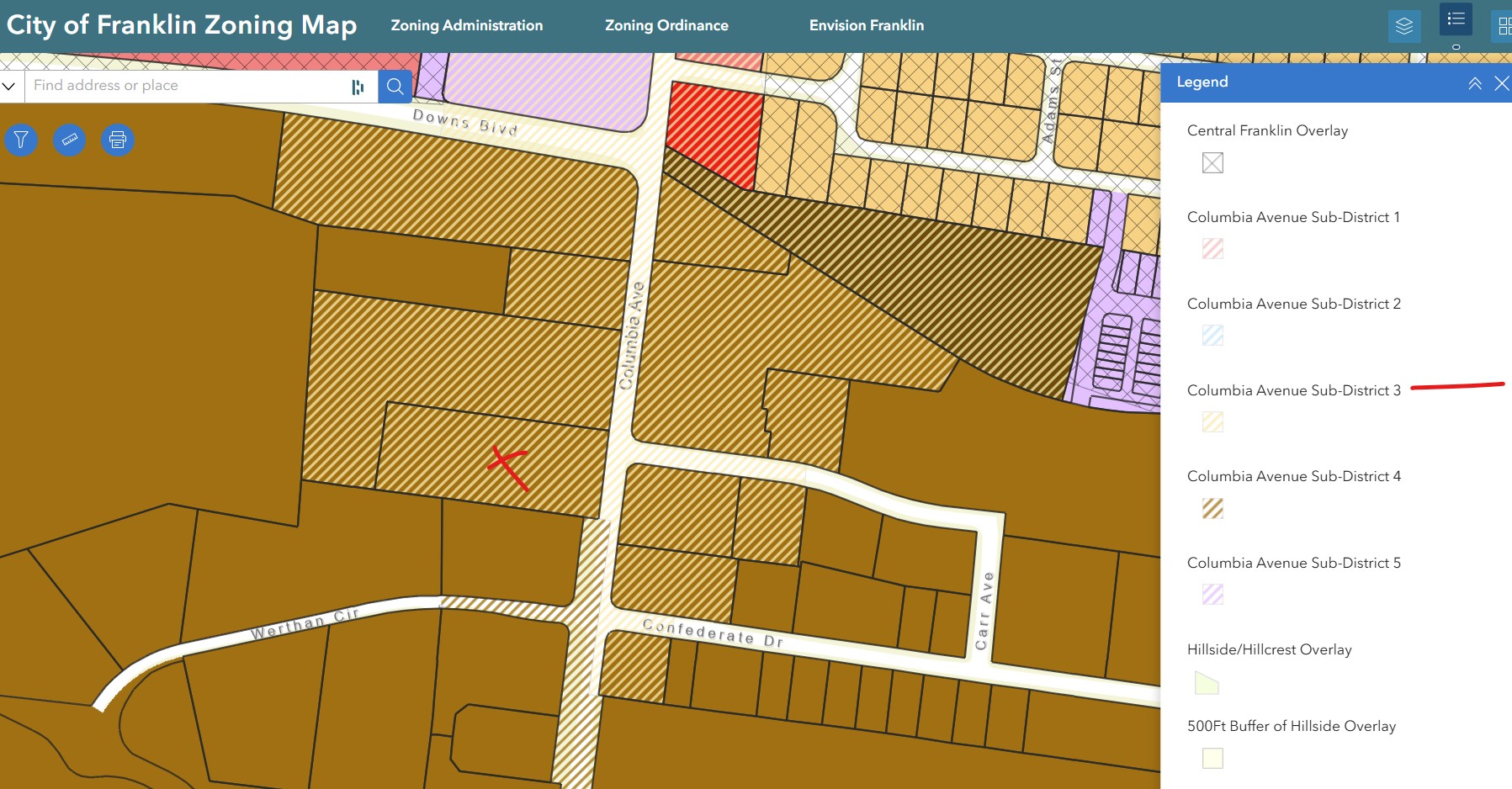Viewport: 1512px width, 789px height.
Task: Open the grid widget at header edge
Action: pos(1503,26)
